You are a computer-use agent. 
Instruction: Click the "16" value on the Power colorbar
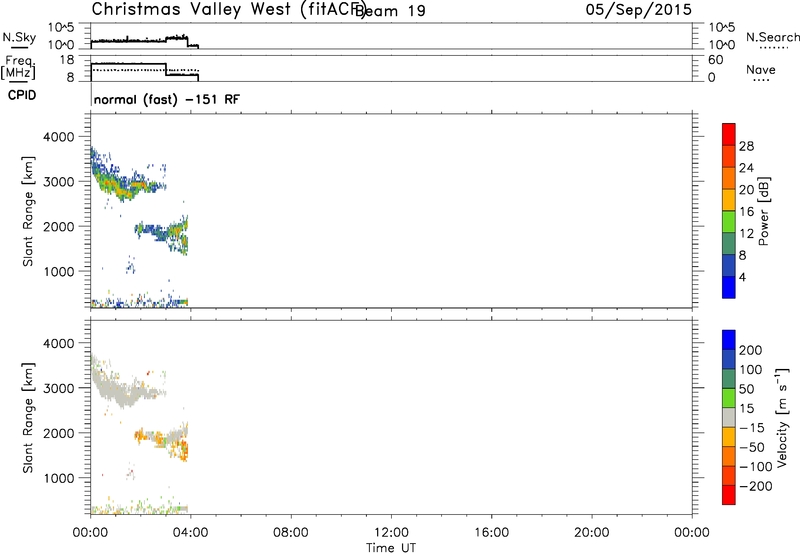pos(746,212)
